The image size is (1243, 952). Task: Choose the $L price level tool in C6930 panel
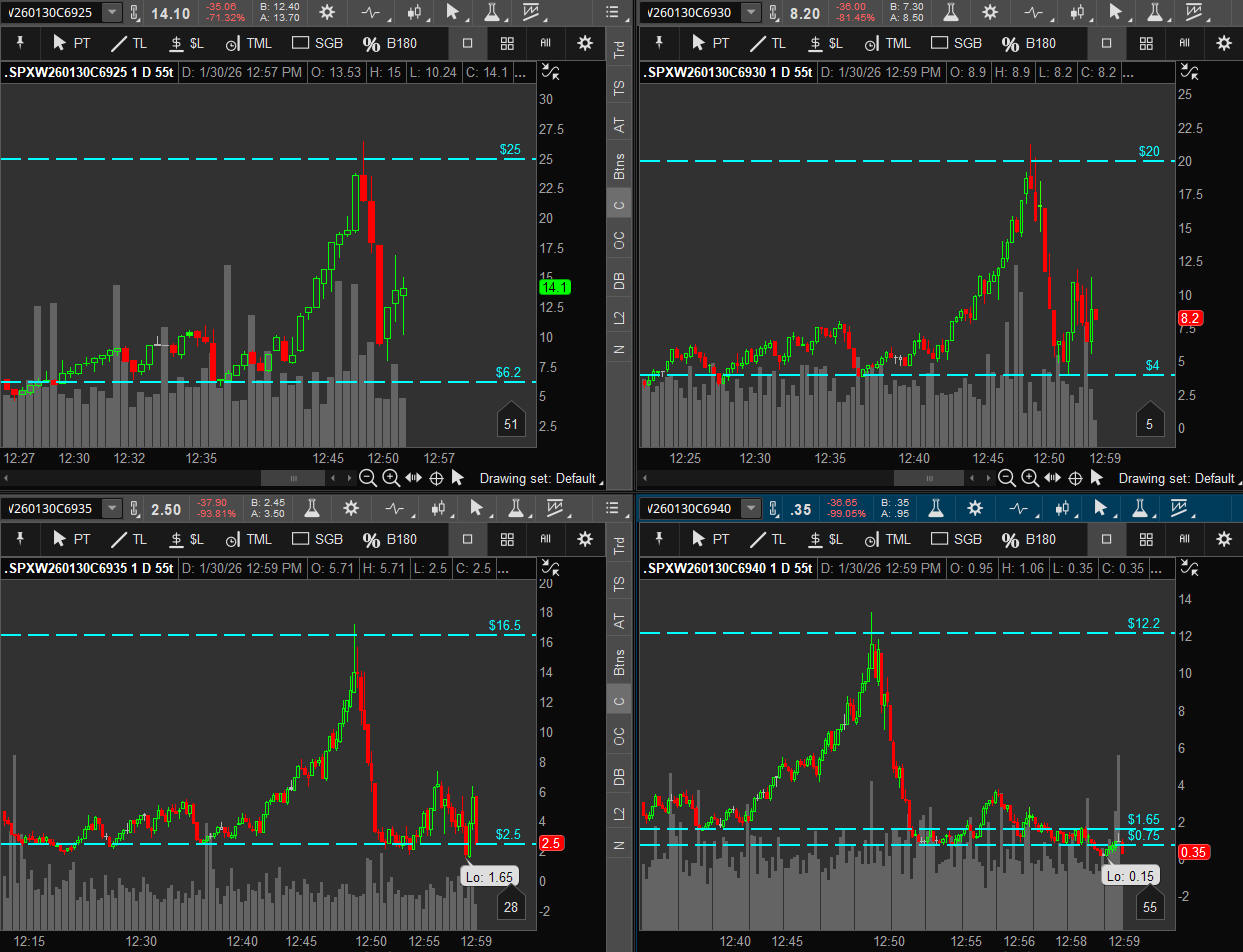click(822, 44)
